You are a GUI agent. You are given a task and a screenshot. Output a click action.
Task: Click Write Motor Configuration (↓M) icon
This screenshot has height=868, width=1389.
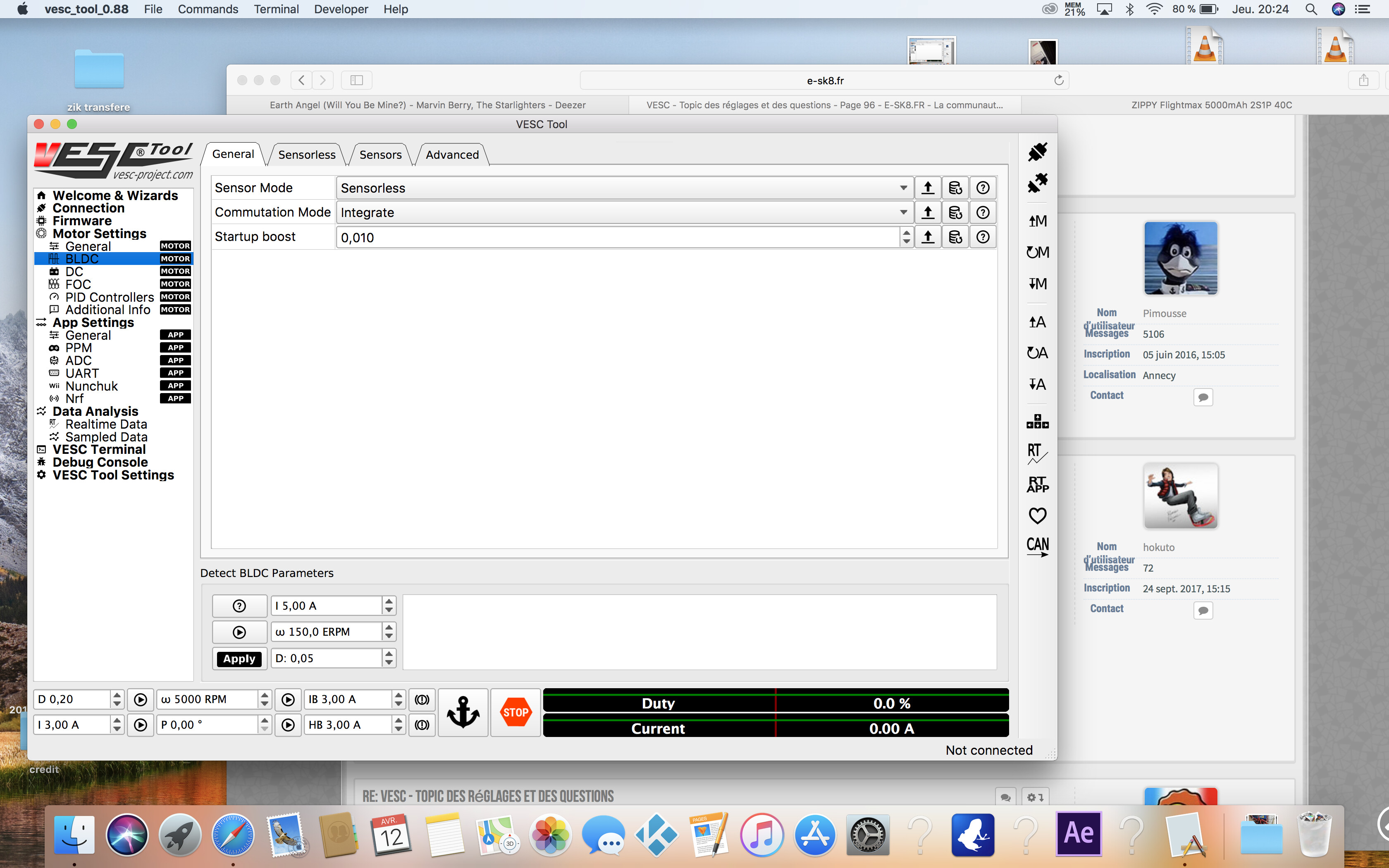(1037, 284)
